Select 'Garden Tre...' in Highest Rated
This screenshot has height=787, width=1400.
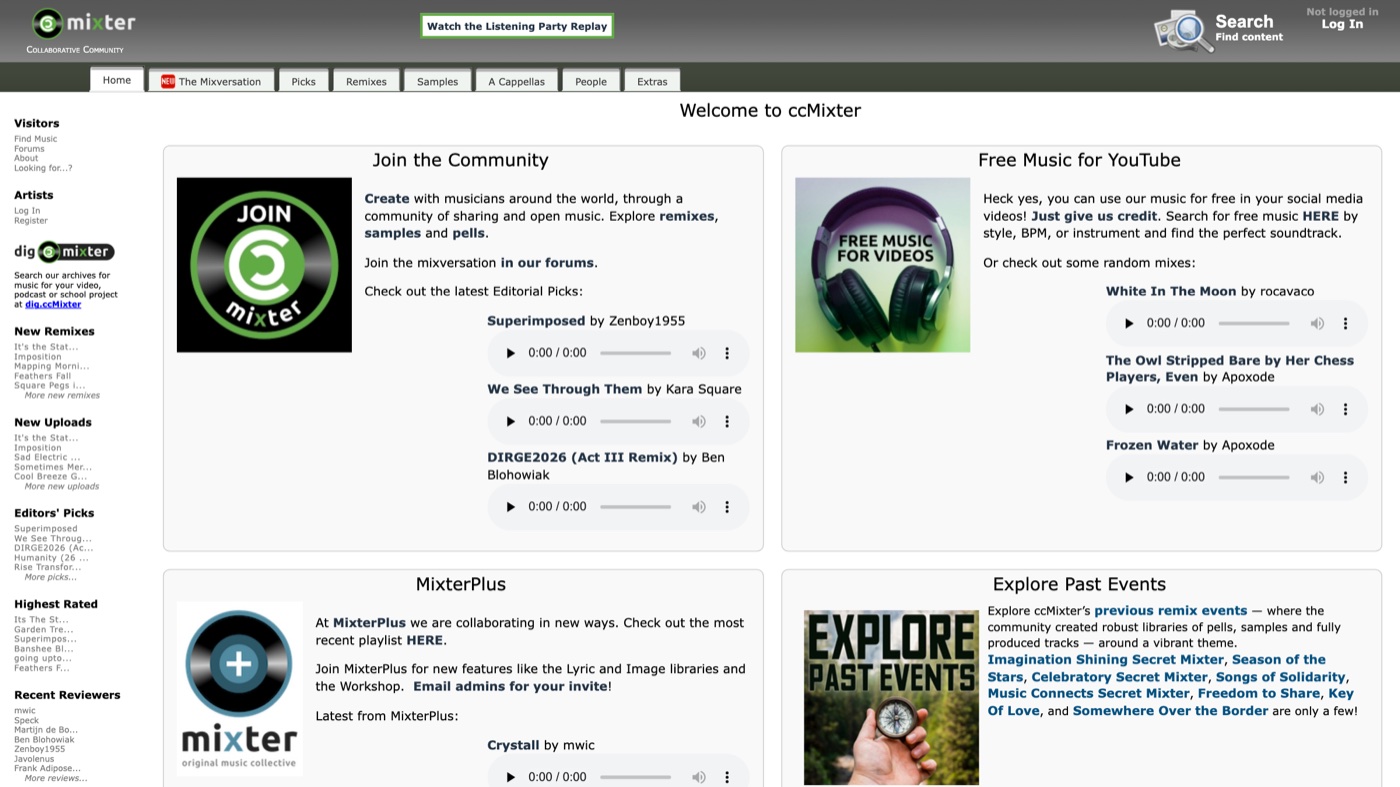tap(44, 629)
